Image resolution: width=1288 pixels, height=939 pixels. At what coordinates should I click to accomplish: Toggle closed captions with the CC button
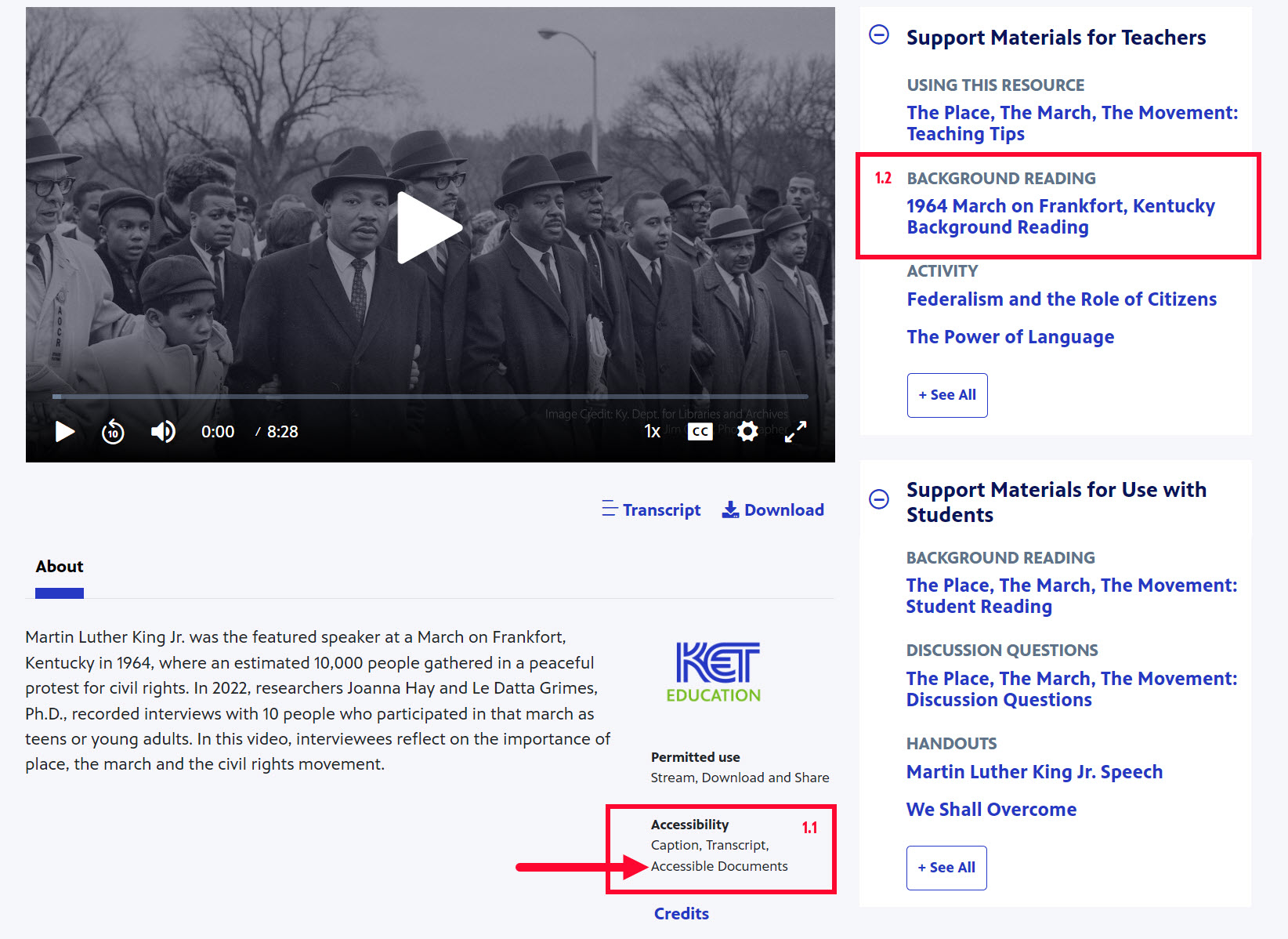point(700,431)
